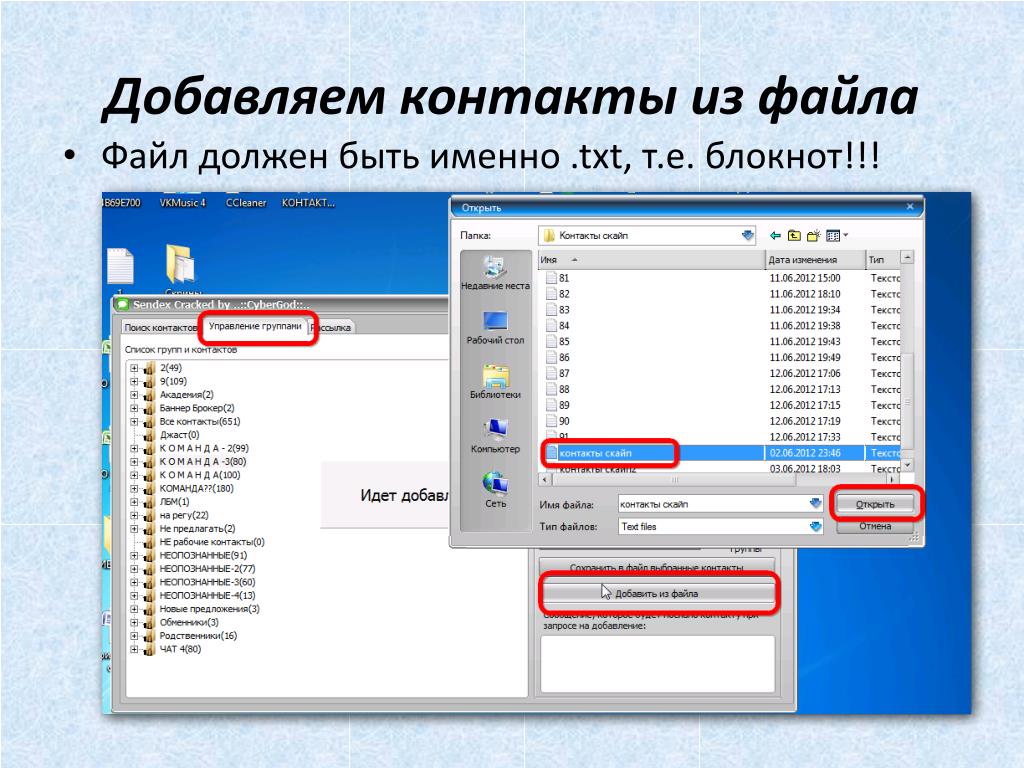
Task: Click the Открыть button
Action: point(875,504)
